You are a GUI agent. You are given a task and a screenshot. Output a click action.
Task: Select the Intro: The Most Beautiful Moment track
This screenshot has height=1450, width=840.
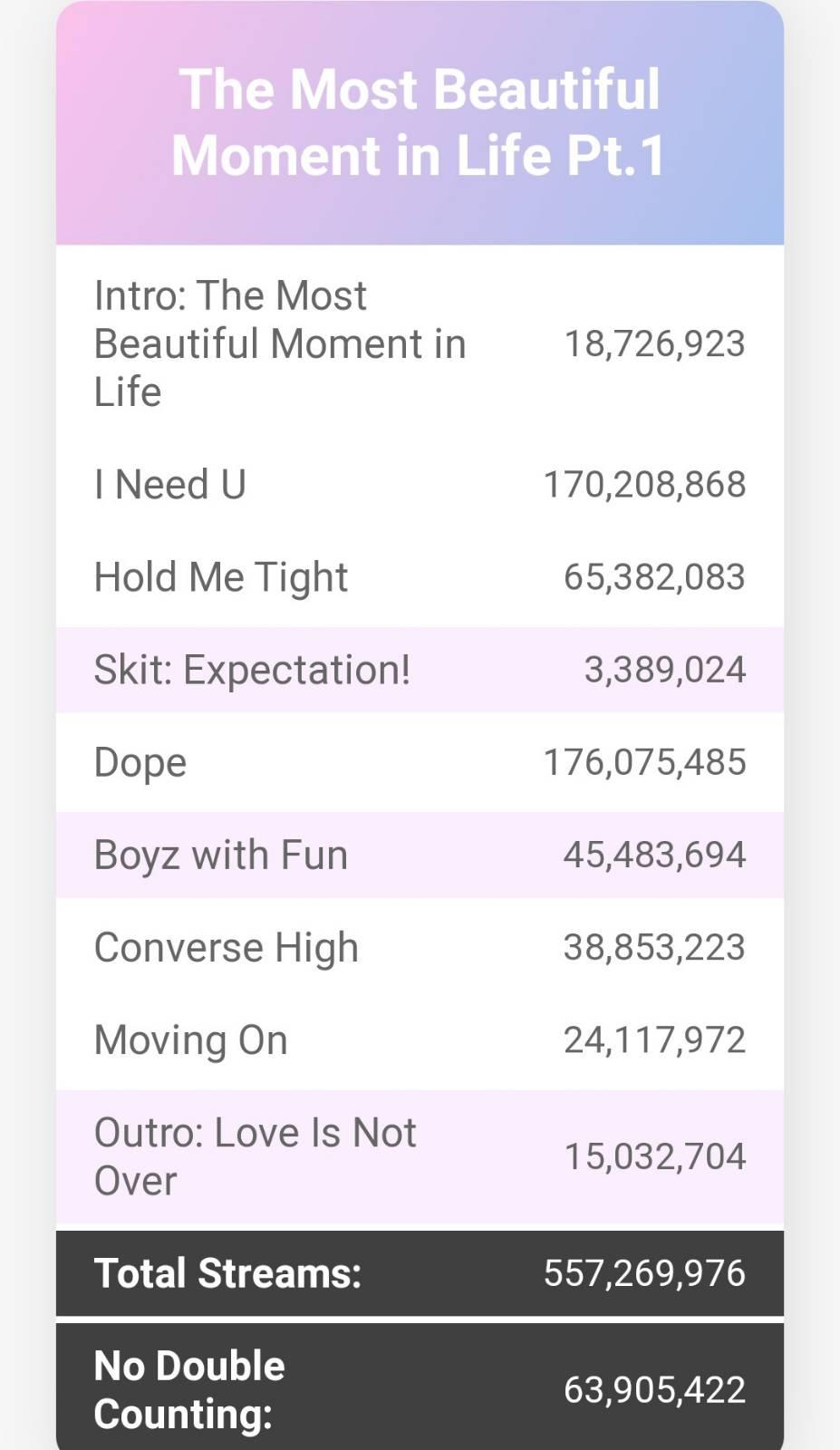[279, 343]
